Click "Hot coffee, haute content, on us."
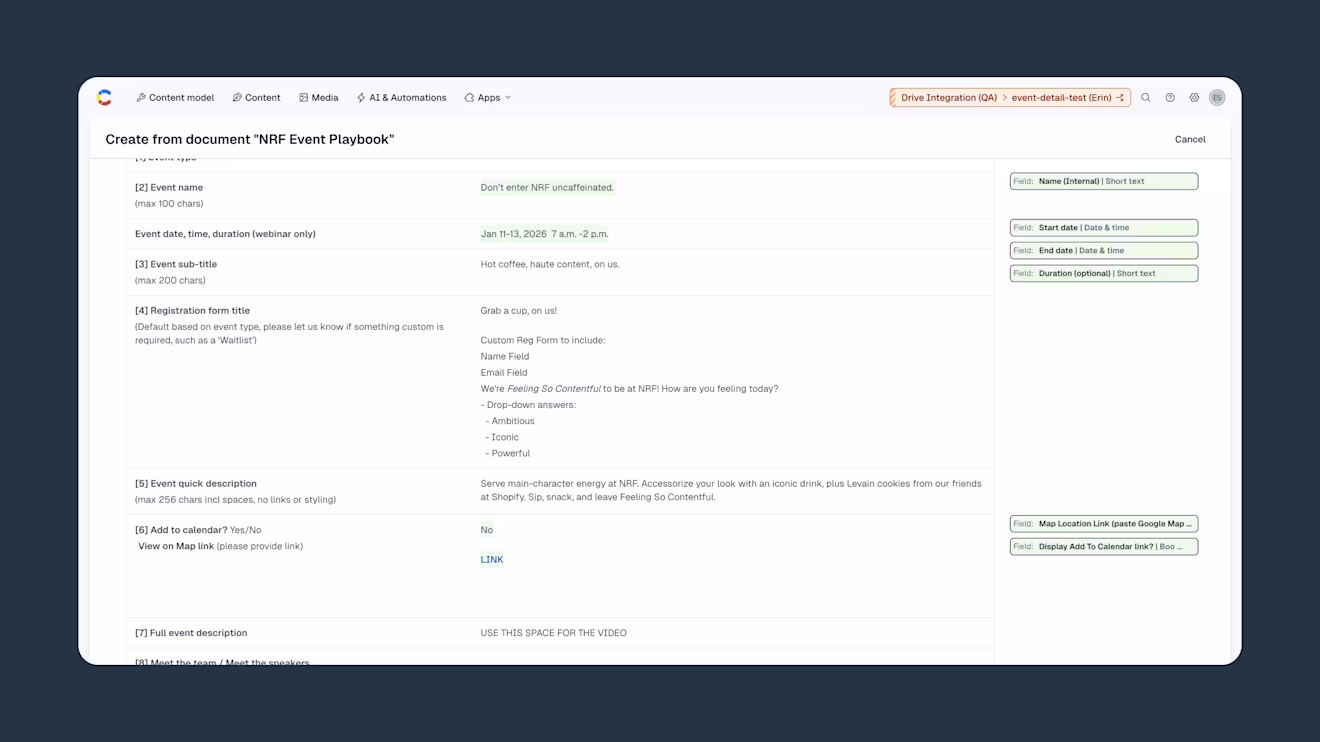 pos(550,264)
